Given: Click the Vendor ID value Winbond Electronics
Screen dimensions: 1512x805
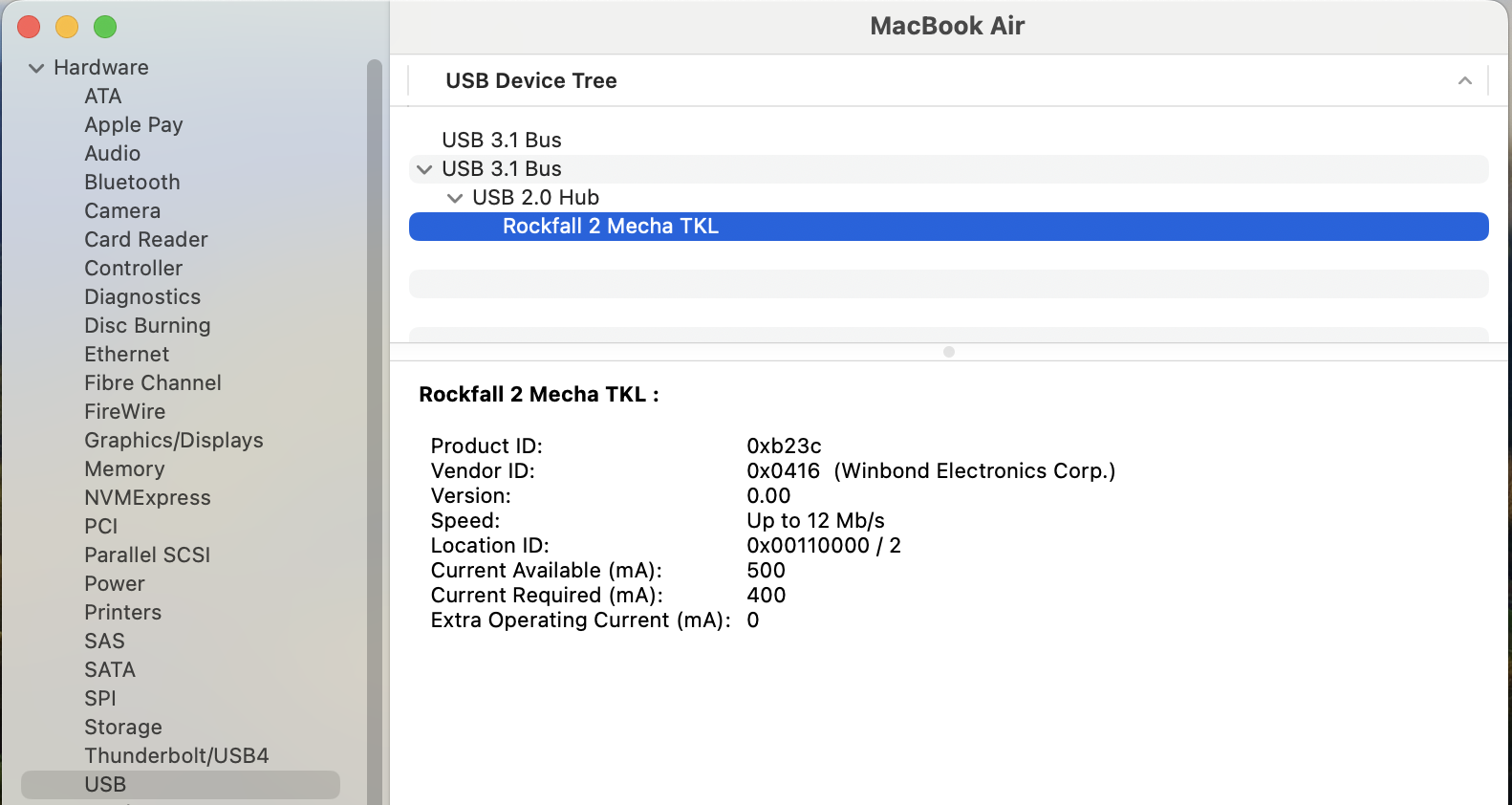Looking at the screenshot, I should tap(975, 471).
